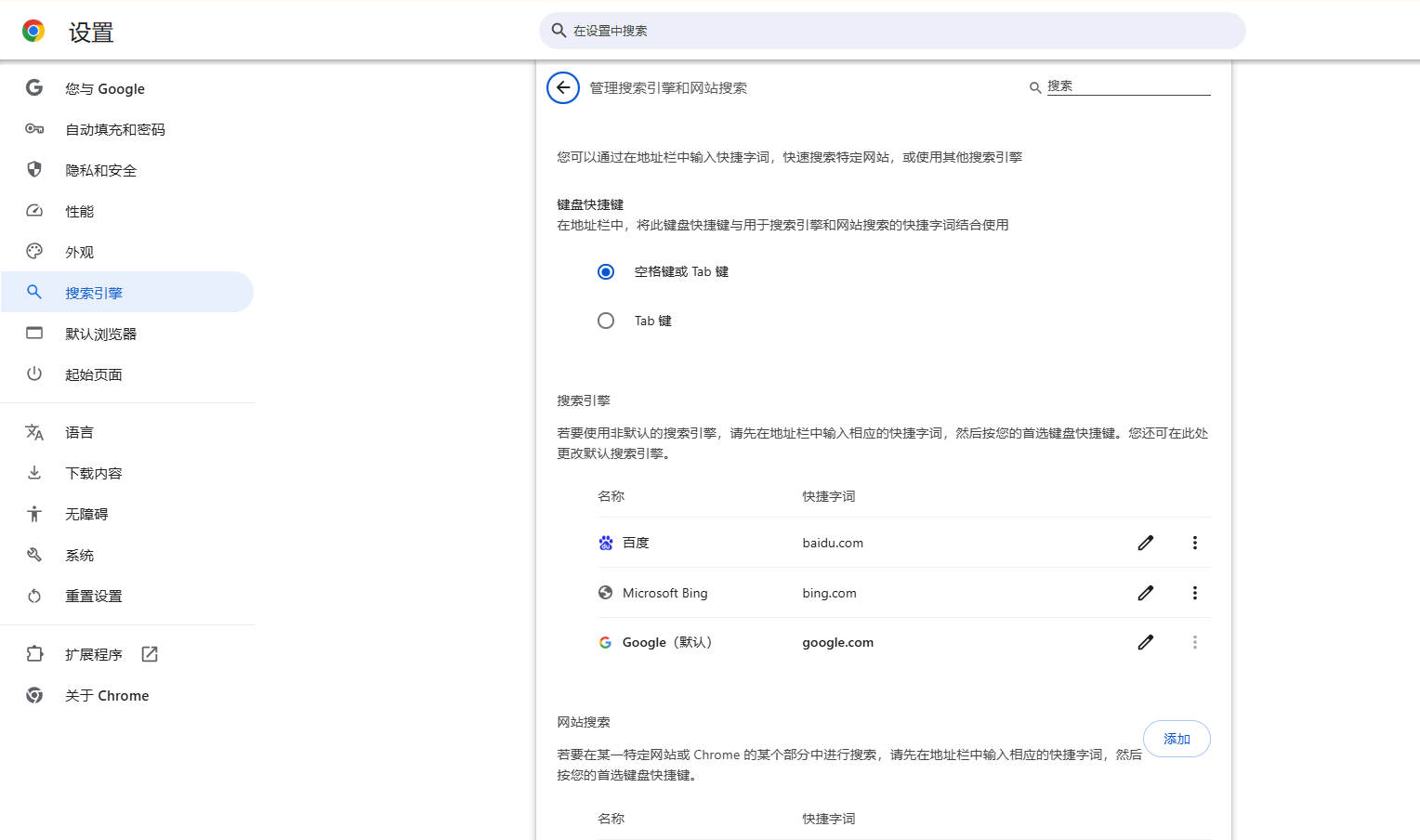The height and width of the screenshot is (840, 1420).
Task: Select 默认浏览器 in sidebar
Action: tap(127, 334)
